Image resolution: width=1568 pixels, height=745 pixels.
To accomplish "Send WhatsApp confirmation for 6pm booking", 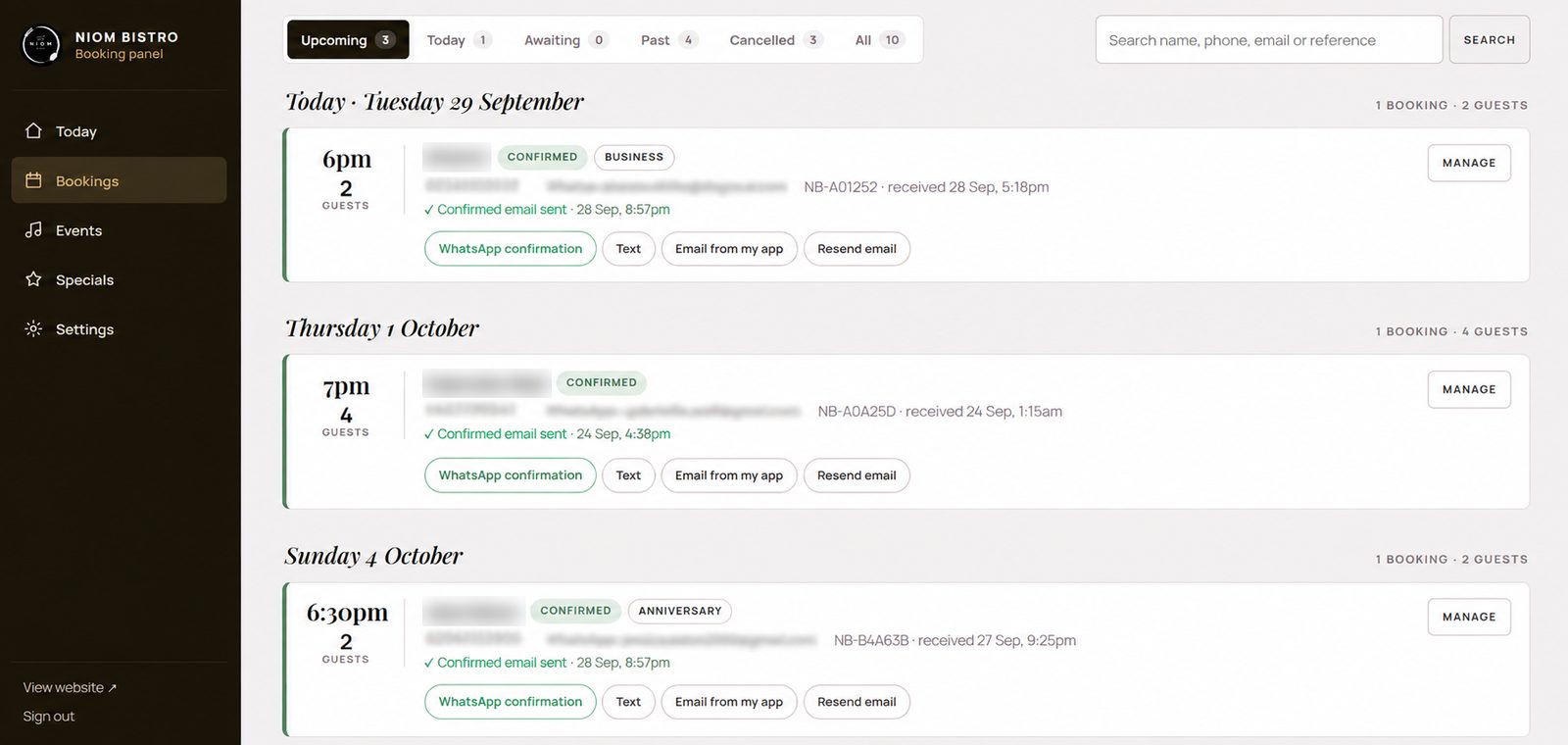I will [511, 249].
